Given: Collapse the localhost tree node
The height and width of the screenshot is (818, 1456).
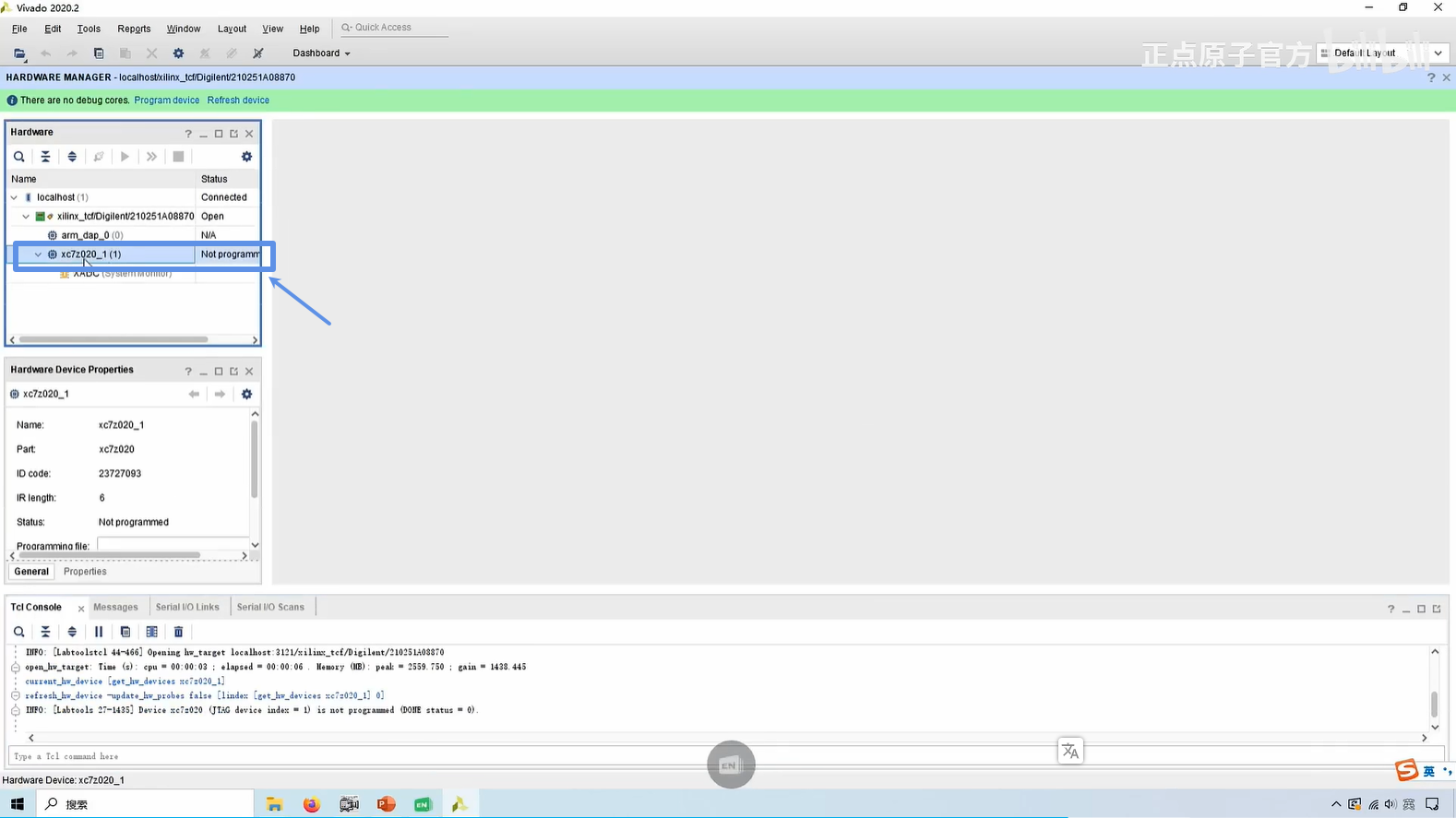Looking at the screenshot, I should [x=14, y=197].
